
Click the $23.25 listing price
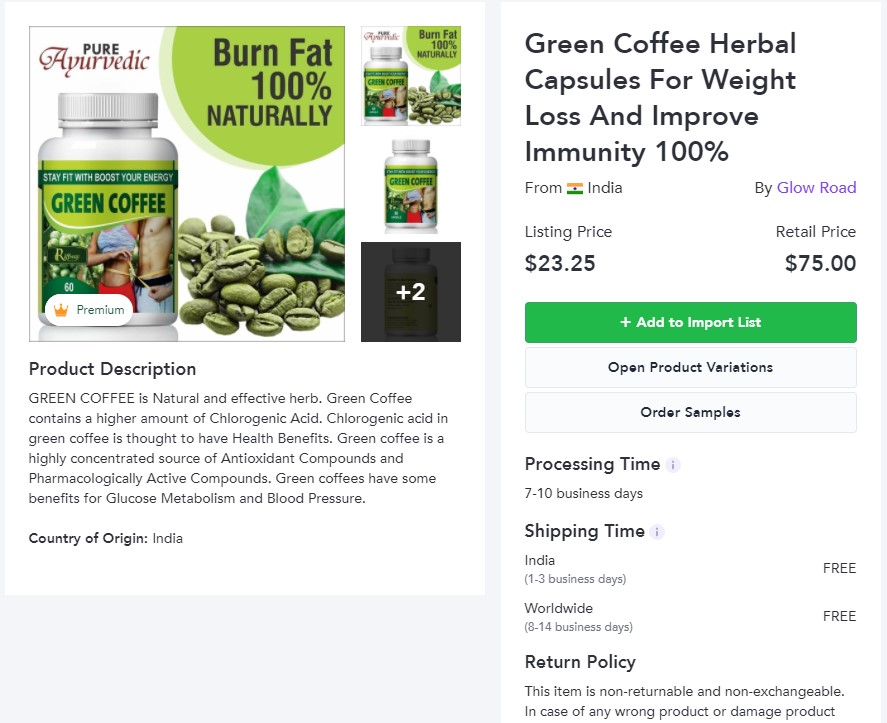point(560,264)
